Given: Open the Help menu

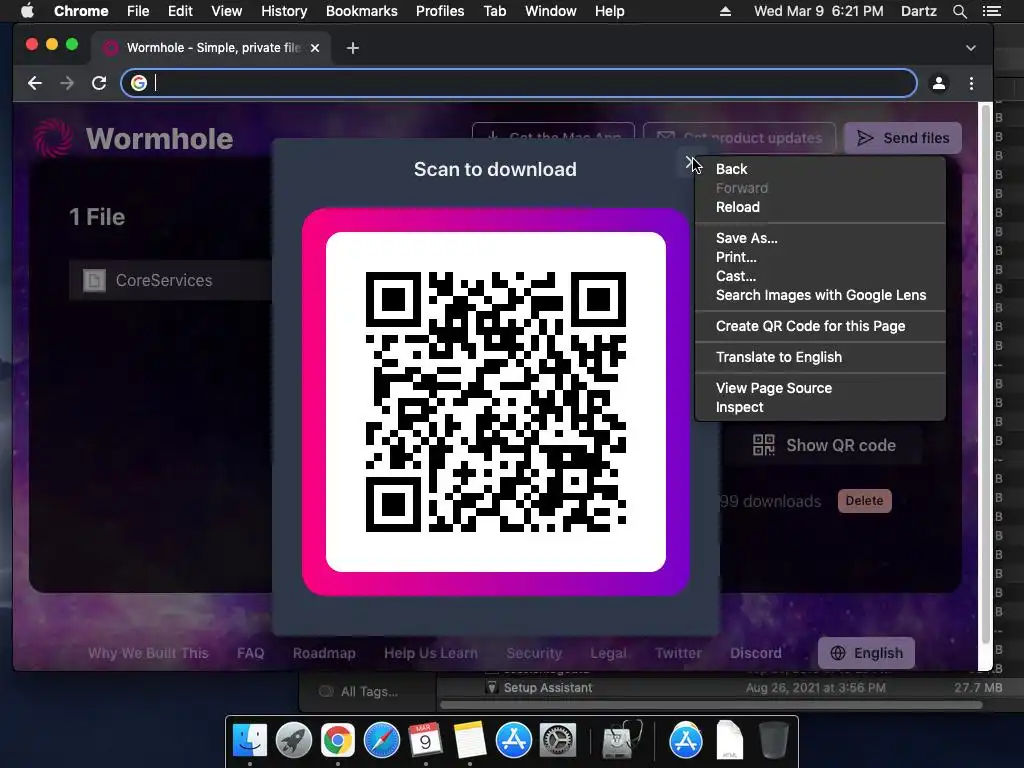Looking at the screenshot, I should 609,11.
